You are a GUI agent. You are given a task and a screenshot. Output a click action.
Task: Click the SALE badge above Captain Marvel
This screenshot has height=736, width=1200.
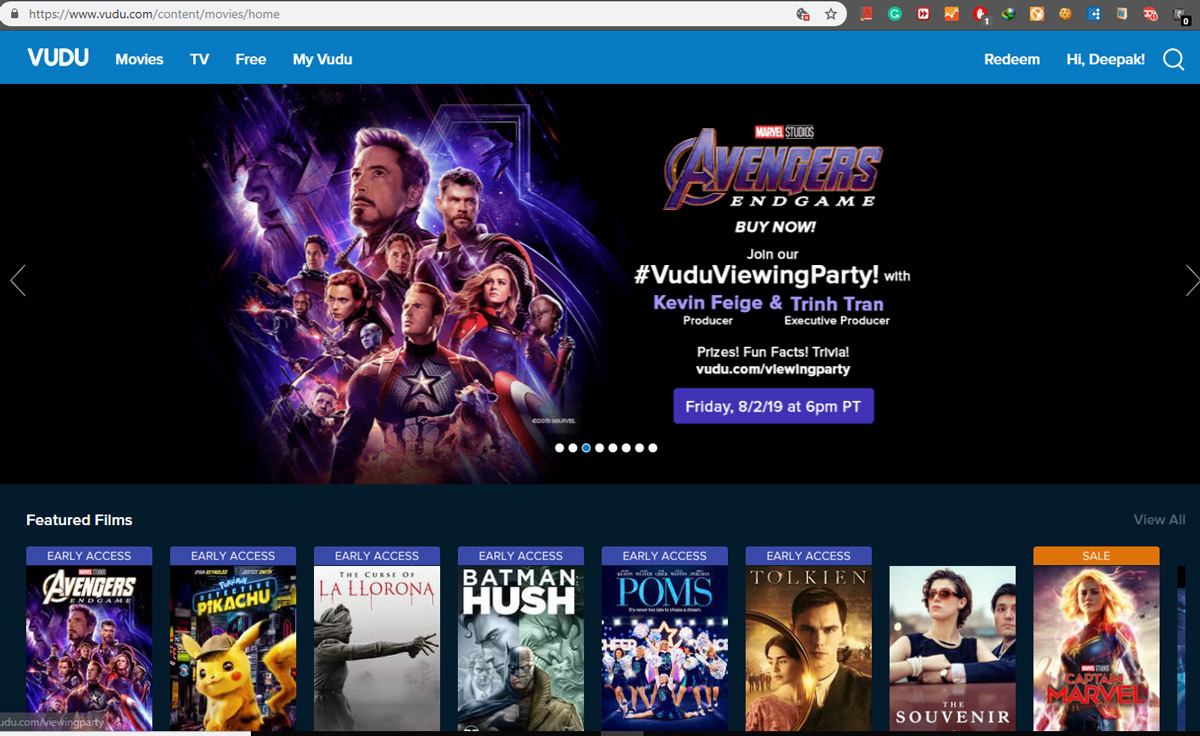click(x=1096, y=556)
